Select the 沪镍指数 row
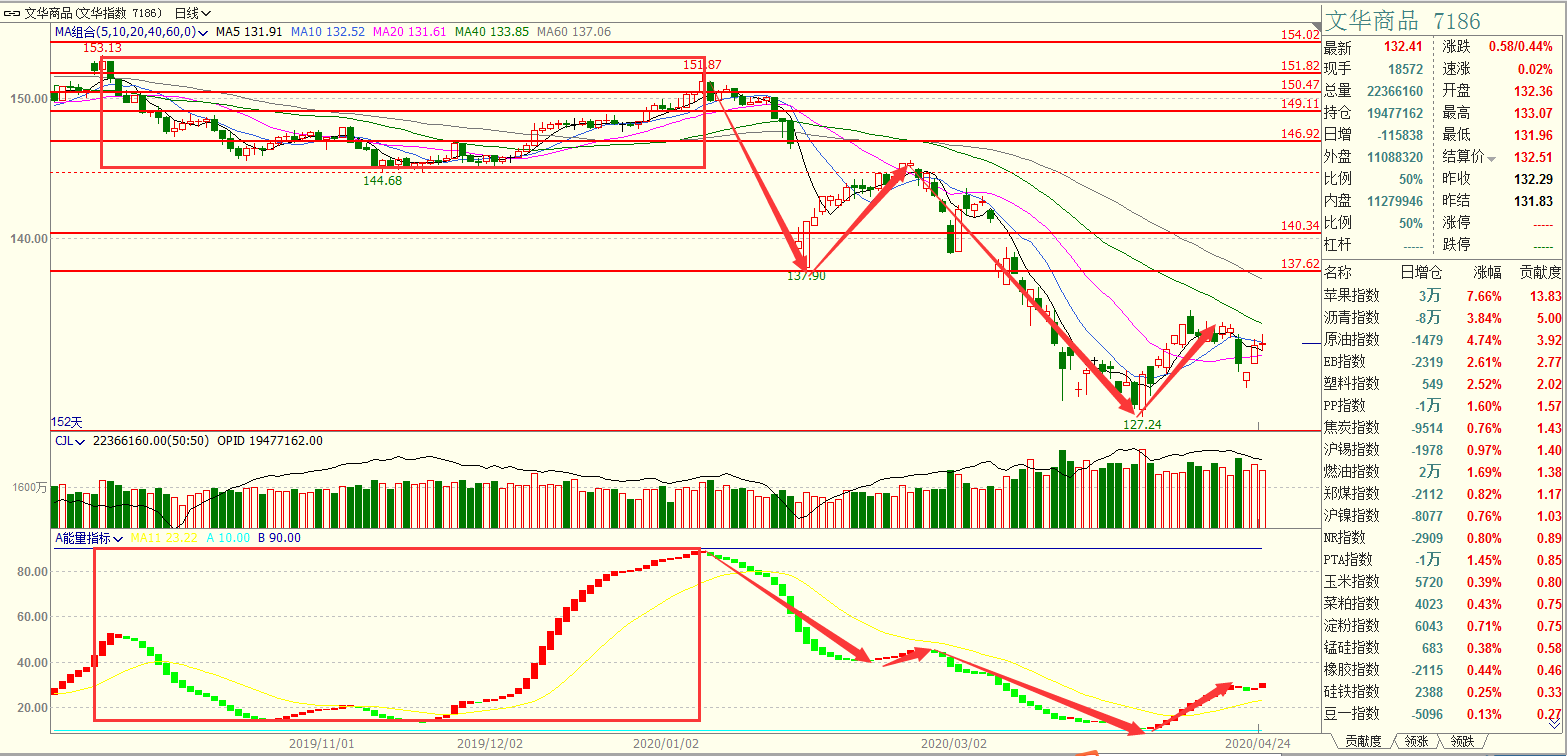1567x756 pixels. pyautogui.click(x=1443, y=516)
